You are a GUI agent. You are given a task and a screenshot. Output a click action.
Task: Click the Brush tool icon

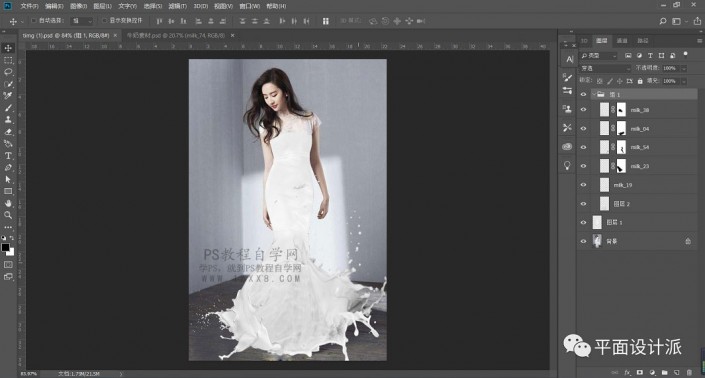(x=8, y=108)
